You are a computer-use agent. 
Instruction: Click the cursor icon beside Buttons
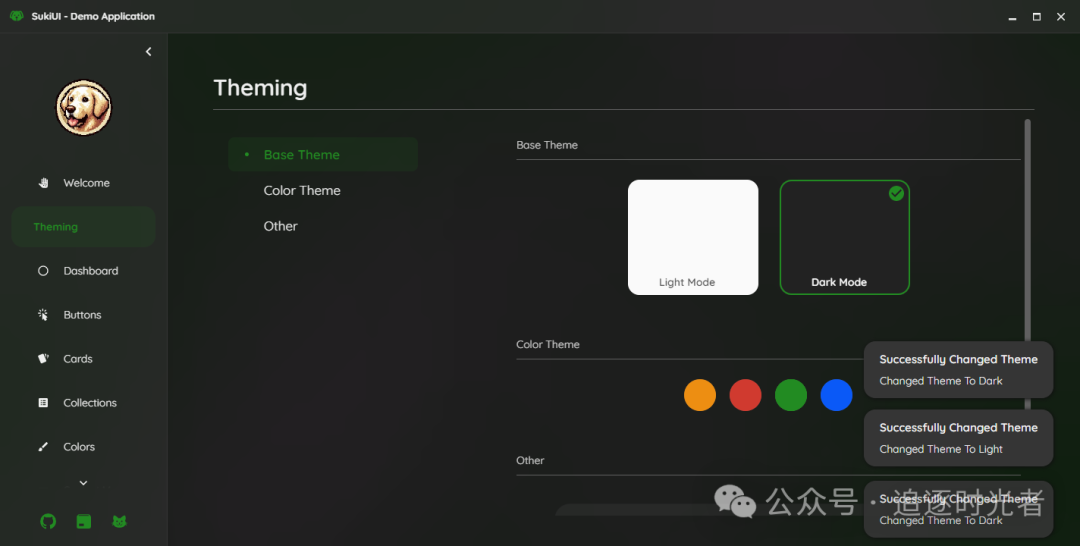(43, 315)
